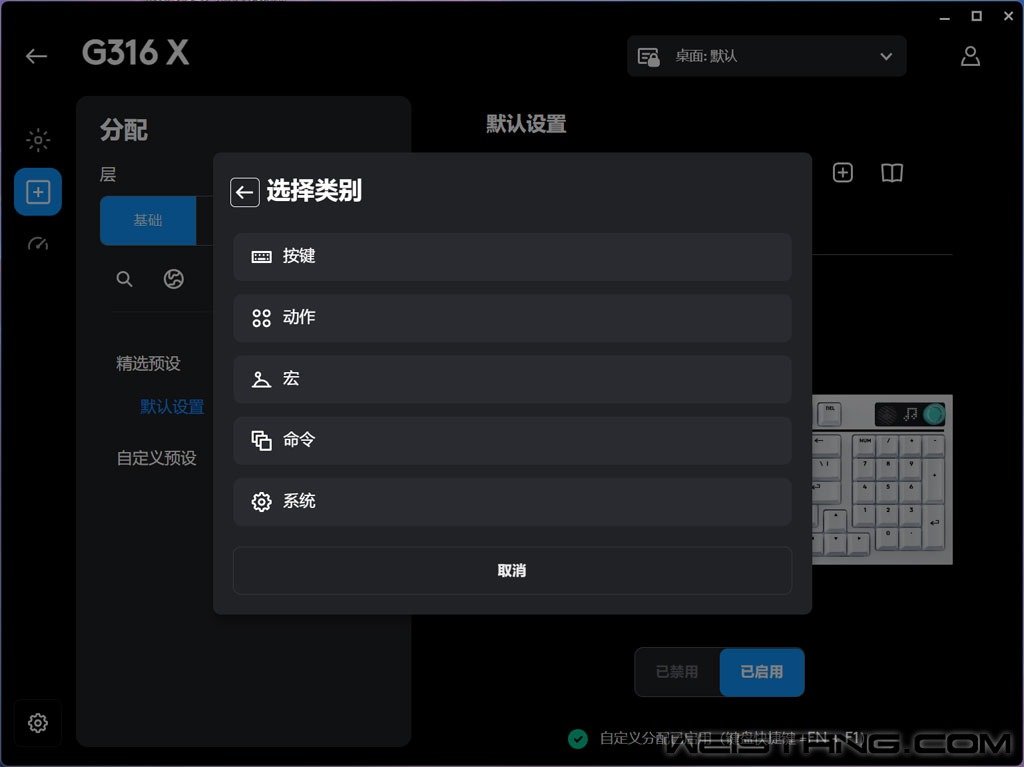Select the assignments plus sidebar icon
1024x767 pixels.
[x=38, y=192]
